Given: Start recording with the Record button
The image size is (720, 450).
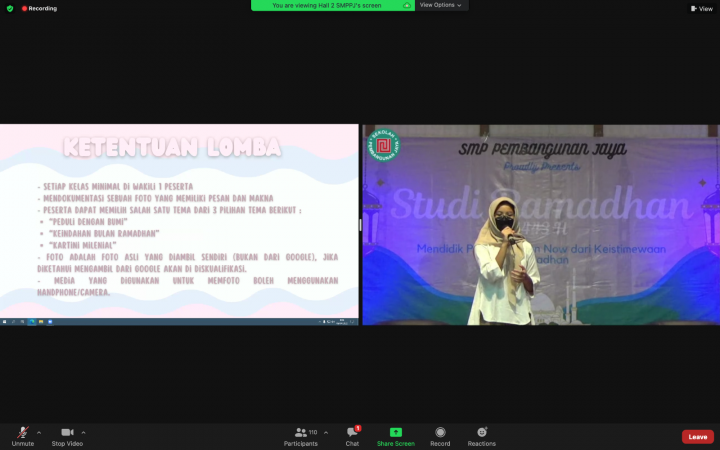Looking at the screenshot, I should [x=440, y=437].
